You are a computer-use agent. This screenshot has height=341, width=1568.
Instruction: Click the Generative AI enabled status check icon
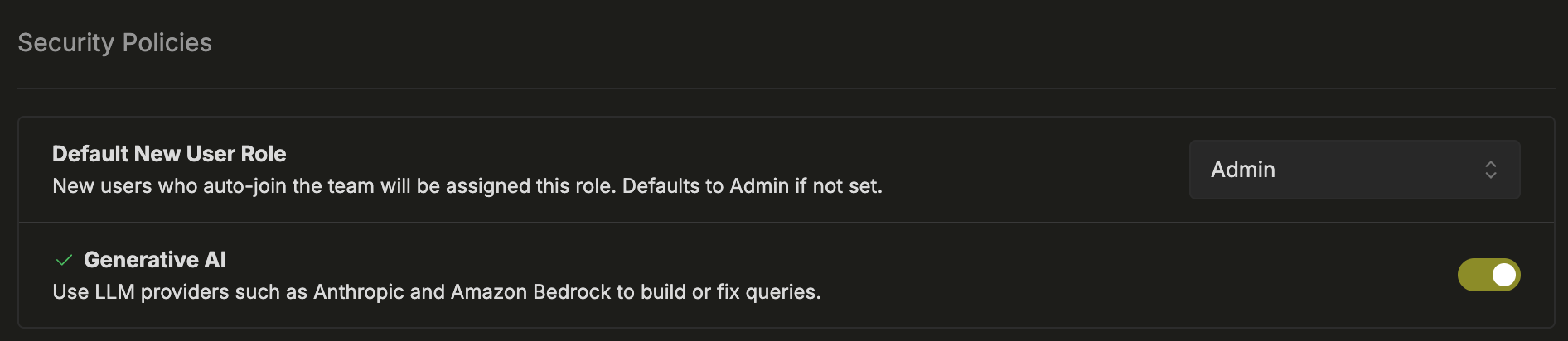(64, 260)
